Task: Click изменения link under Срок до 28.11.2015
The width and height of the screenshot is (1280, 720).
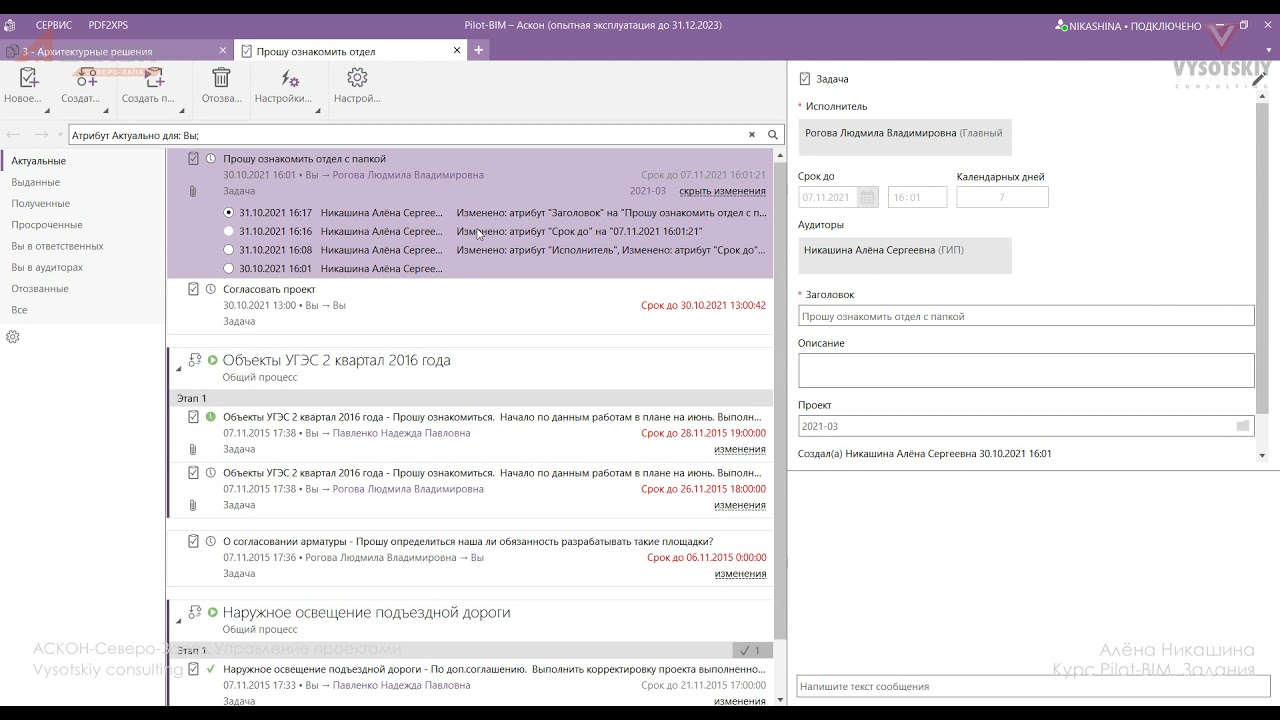Action: 740,449
